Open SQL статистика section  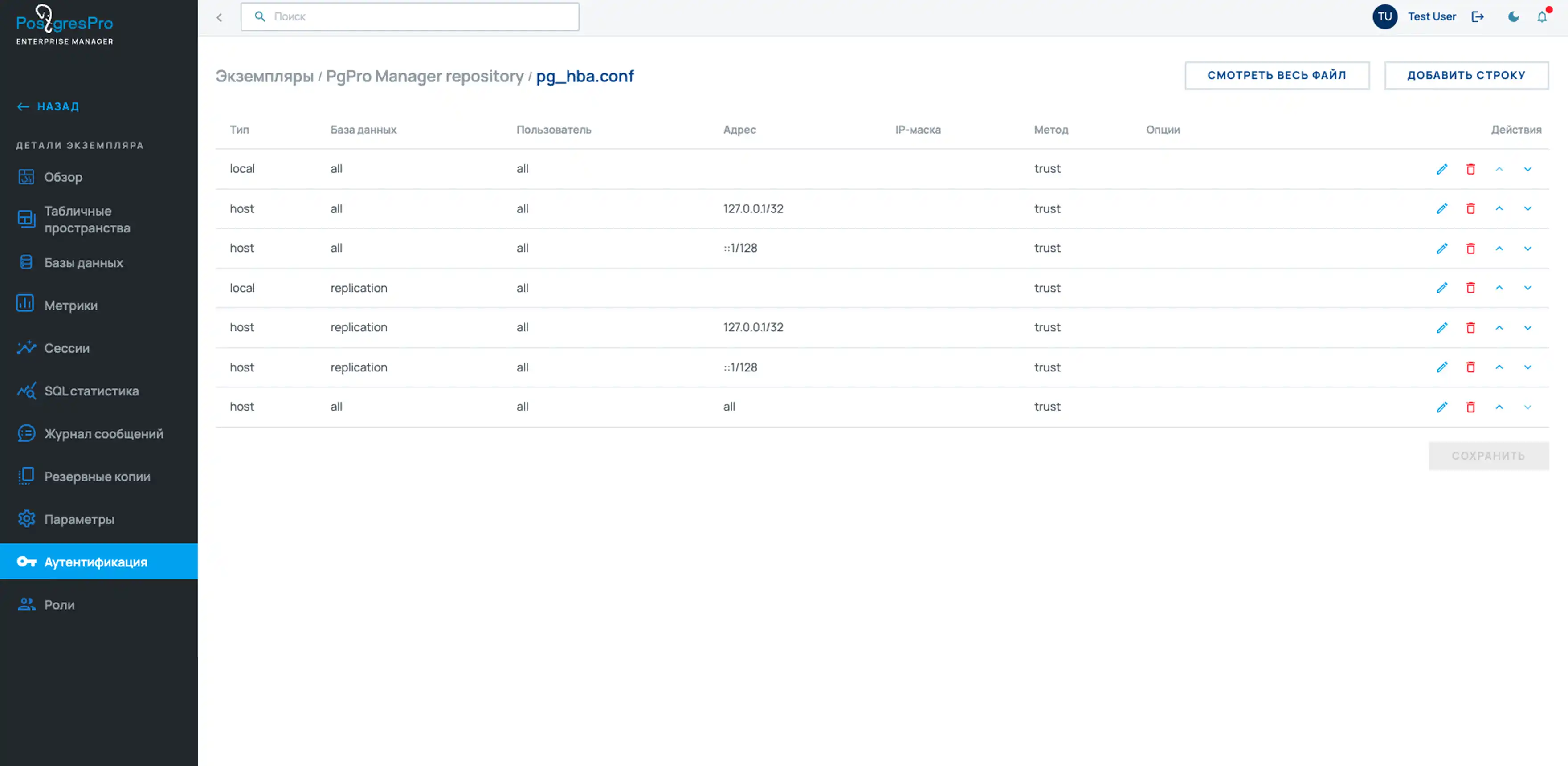click(91, 391)
